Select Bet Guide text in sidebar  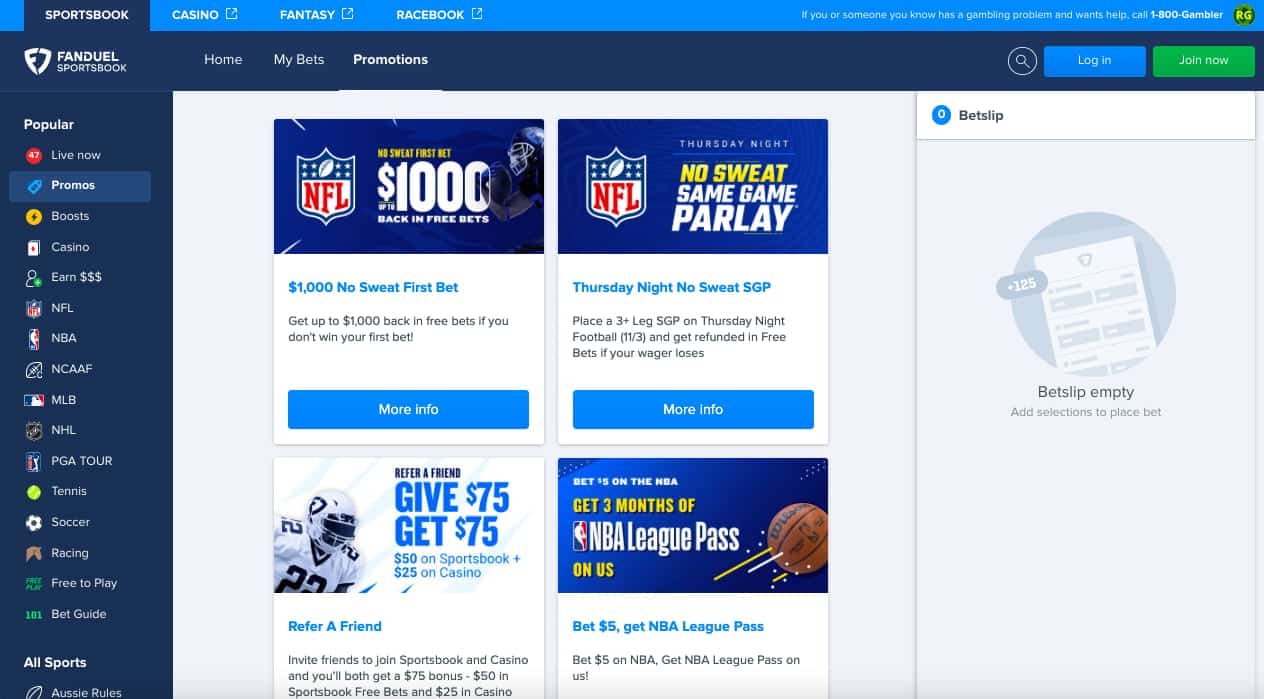(79, 614)
